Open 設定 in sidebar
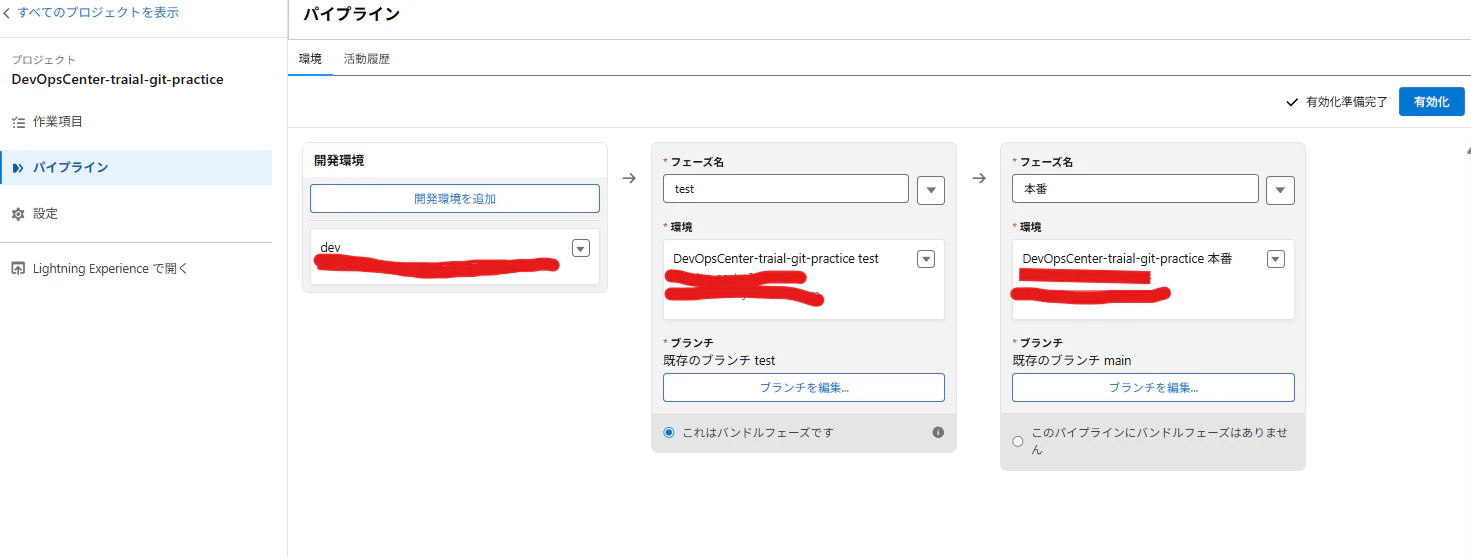This screenshot has height=557, width=1471. pos(136,214)
